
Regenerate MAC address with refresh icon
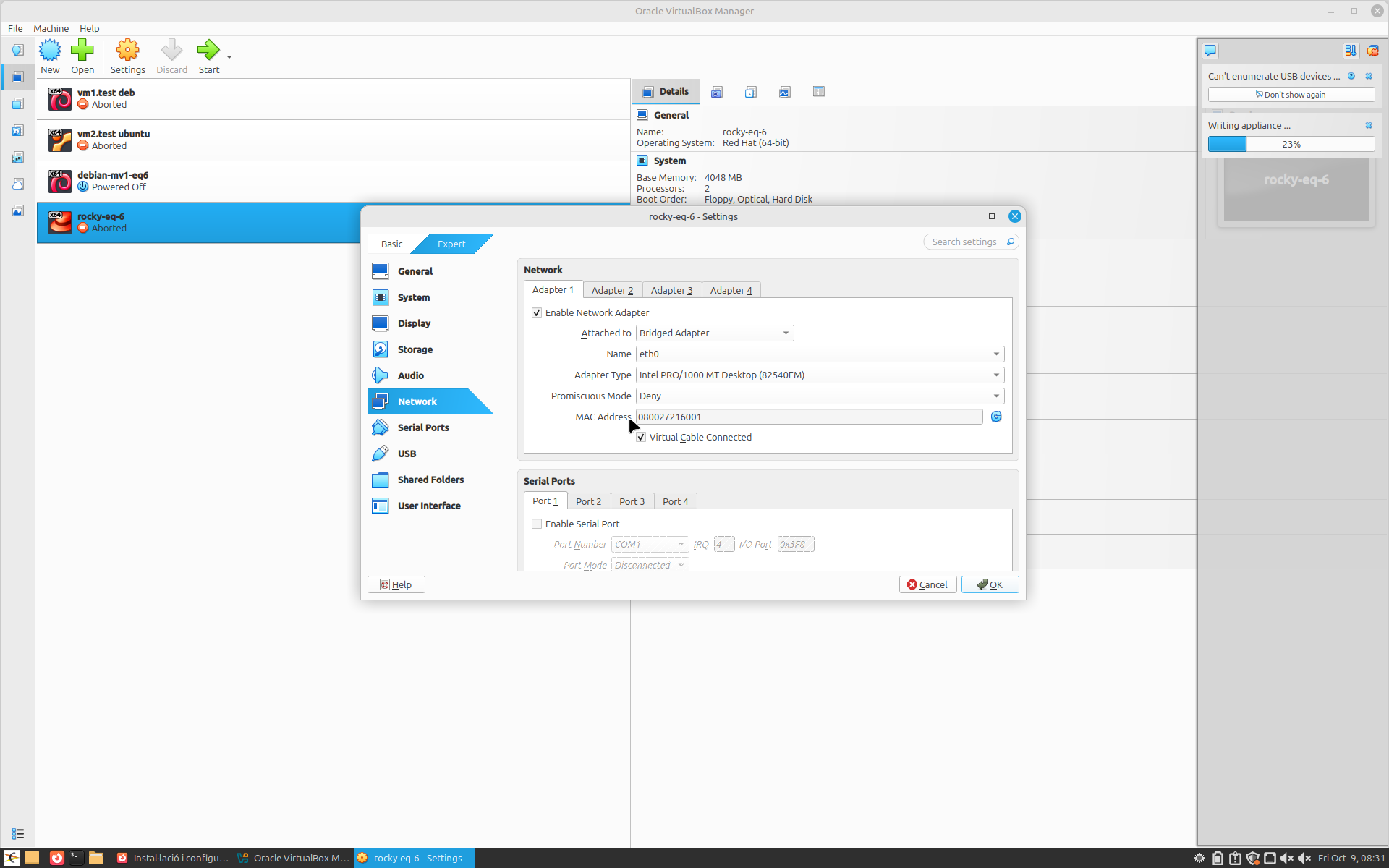point(996,417)
